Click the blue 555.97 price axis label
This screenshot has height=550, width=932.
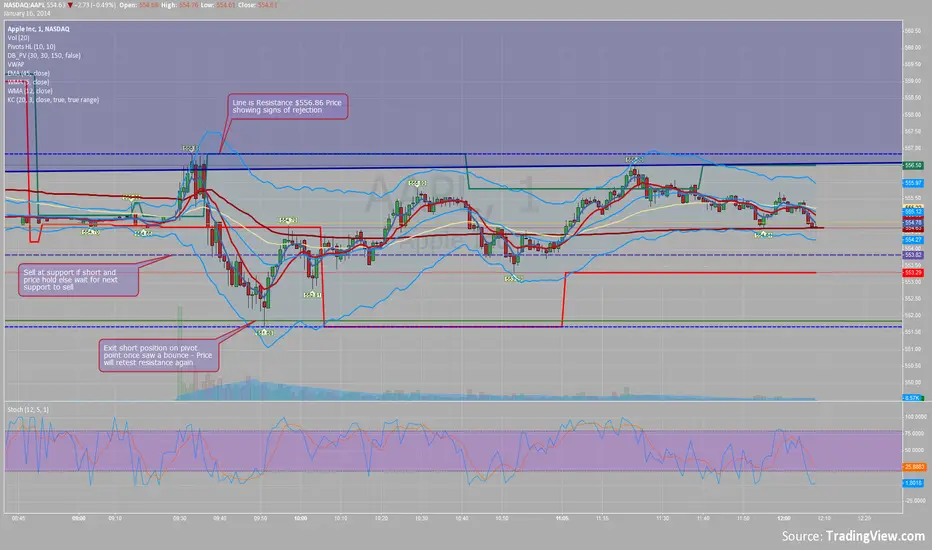click(912, 183)
